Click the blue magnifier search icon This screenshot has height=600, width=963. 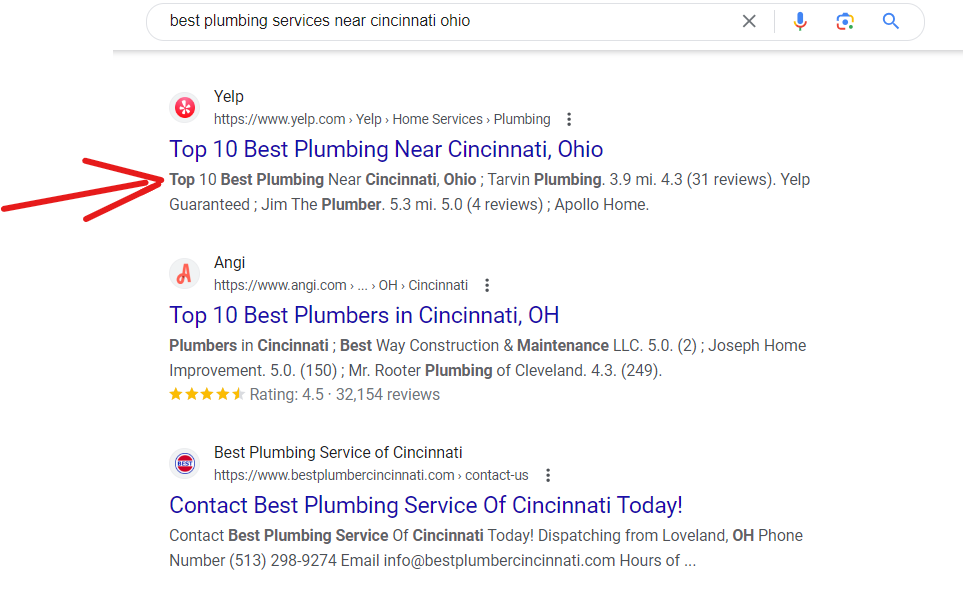tap(890, 20)
